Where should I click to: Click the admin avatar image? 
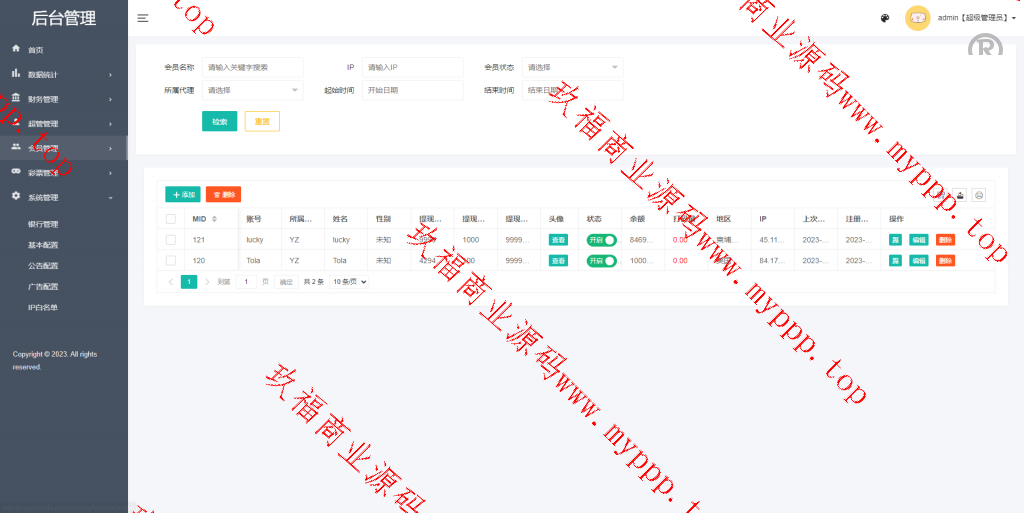pos(917,18)
